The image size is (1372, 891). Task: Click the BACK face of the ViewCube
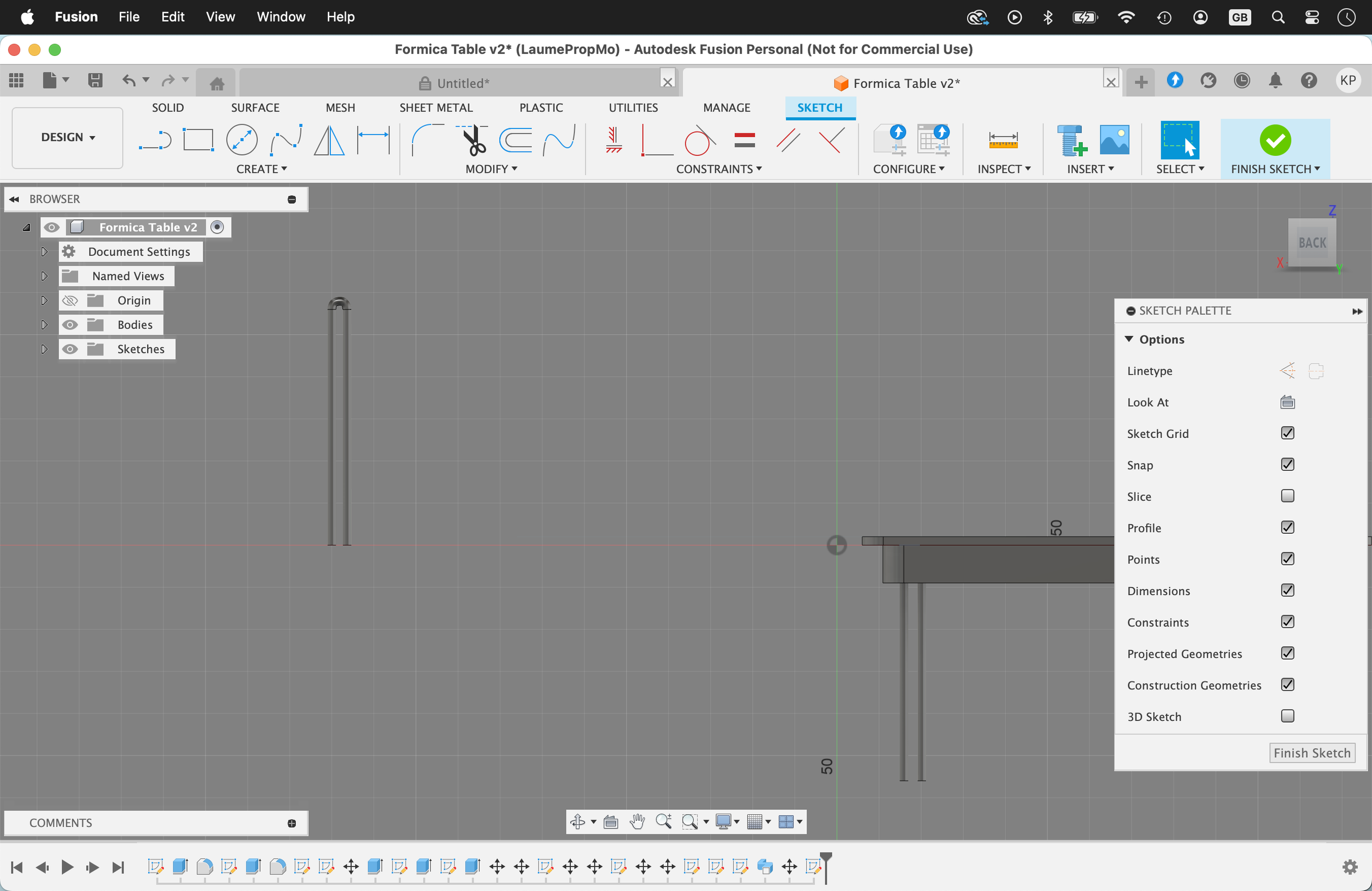(1312, 243)
